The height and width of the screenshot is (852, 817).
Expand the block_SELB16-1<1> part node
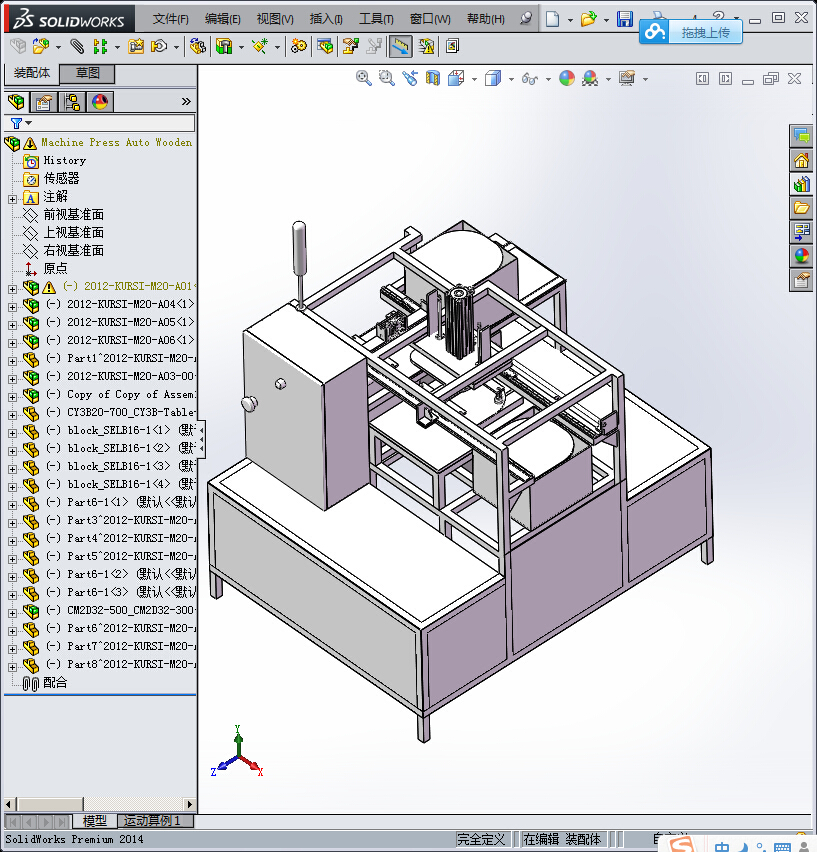(12, 433)
